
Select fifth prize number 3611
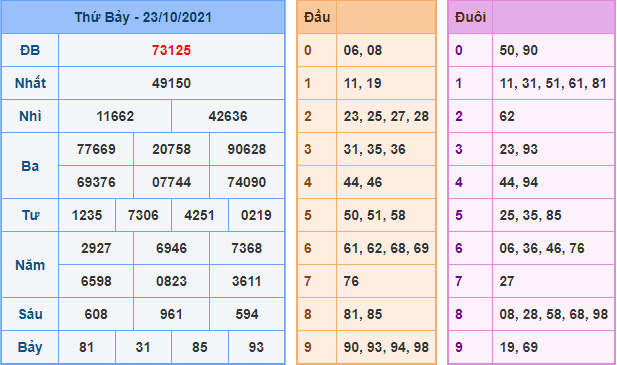[x=247, y=282]
